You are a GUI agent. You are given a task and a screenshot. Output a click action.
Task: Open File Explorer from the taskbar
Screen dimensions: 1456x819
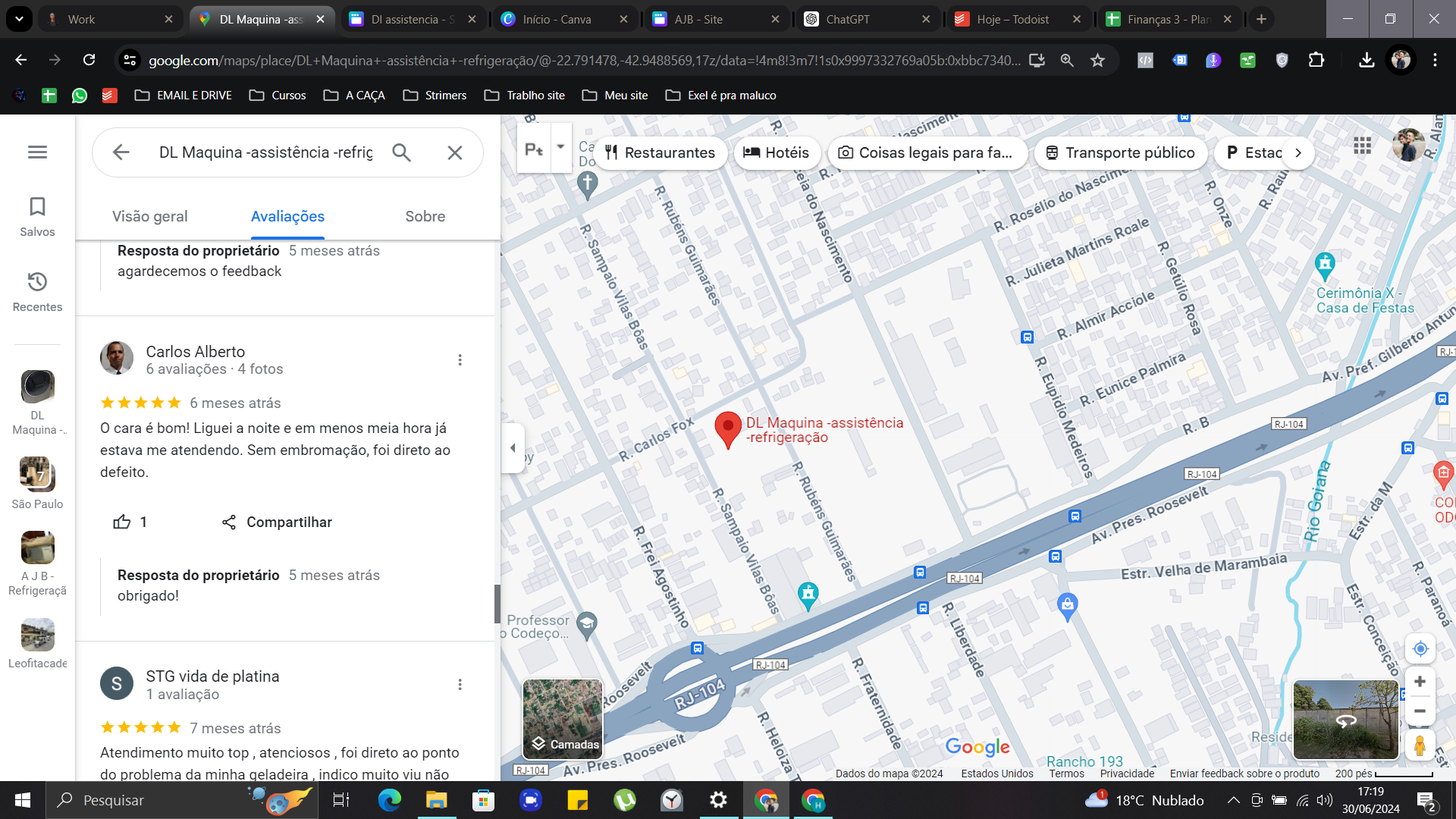point(436,800)
